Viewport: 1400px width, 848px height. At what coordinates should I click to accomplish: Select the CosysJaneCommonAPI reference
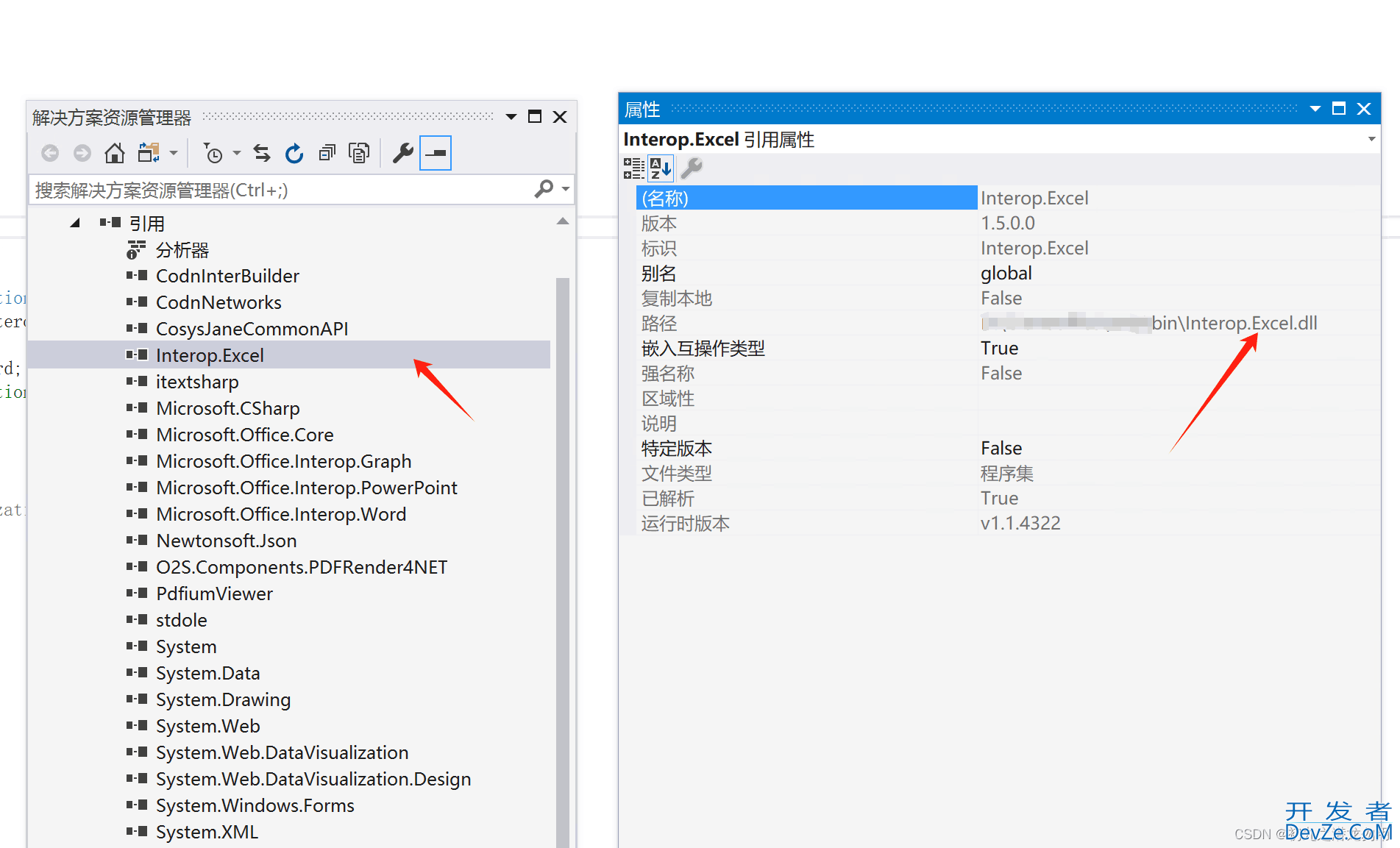tap(252, 329)
